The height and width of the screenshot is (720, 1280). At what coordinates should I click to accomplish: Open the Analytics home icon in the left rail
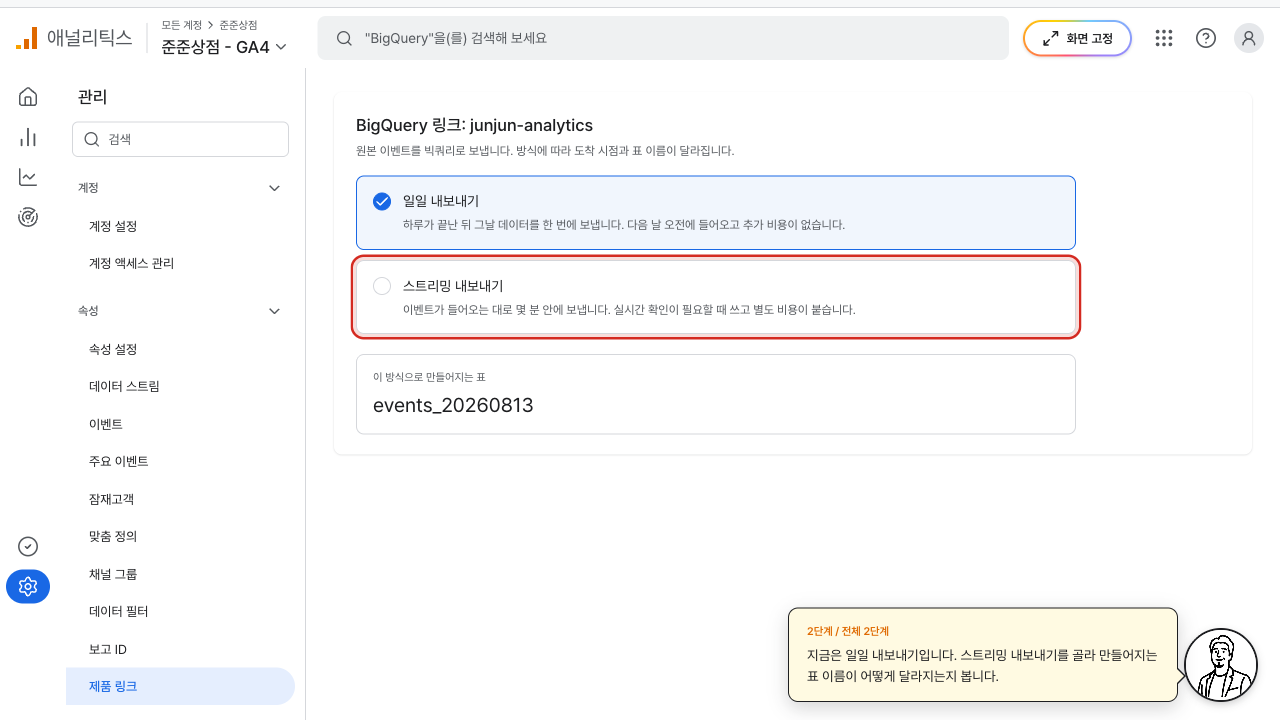tap(28, 97)
